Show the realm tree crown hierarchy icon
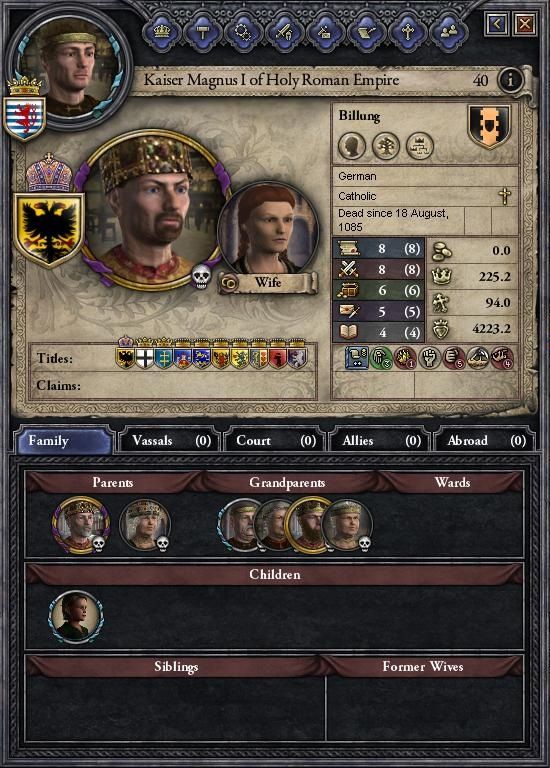 click(420, 146)
